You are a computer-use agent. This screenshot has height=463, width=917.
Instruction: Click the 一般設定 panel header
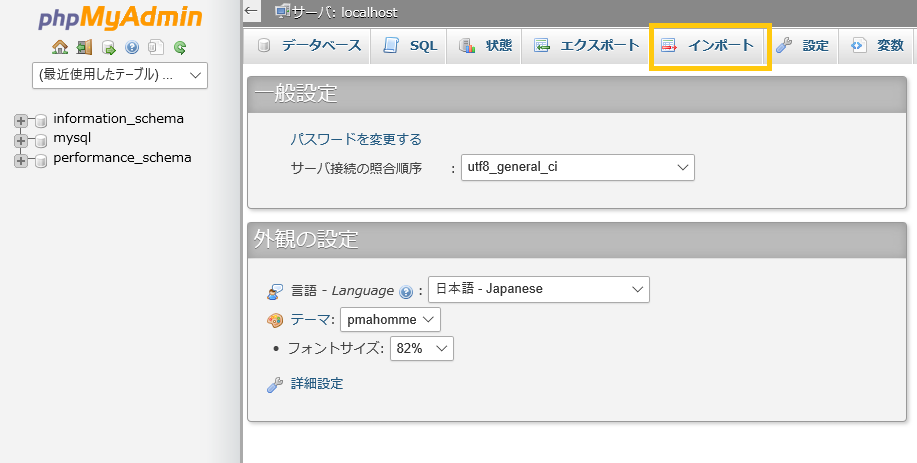click(x=577, y=94)
